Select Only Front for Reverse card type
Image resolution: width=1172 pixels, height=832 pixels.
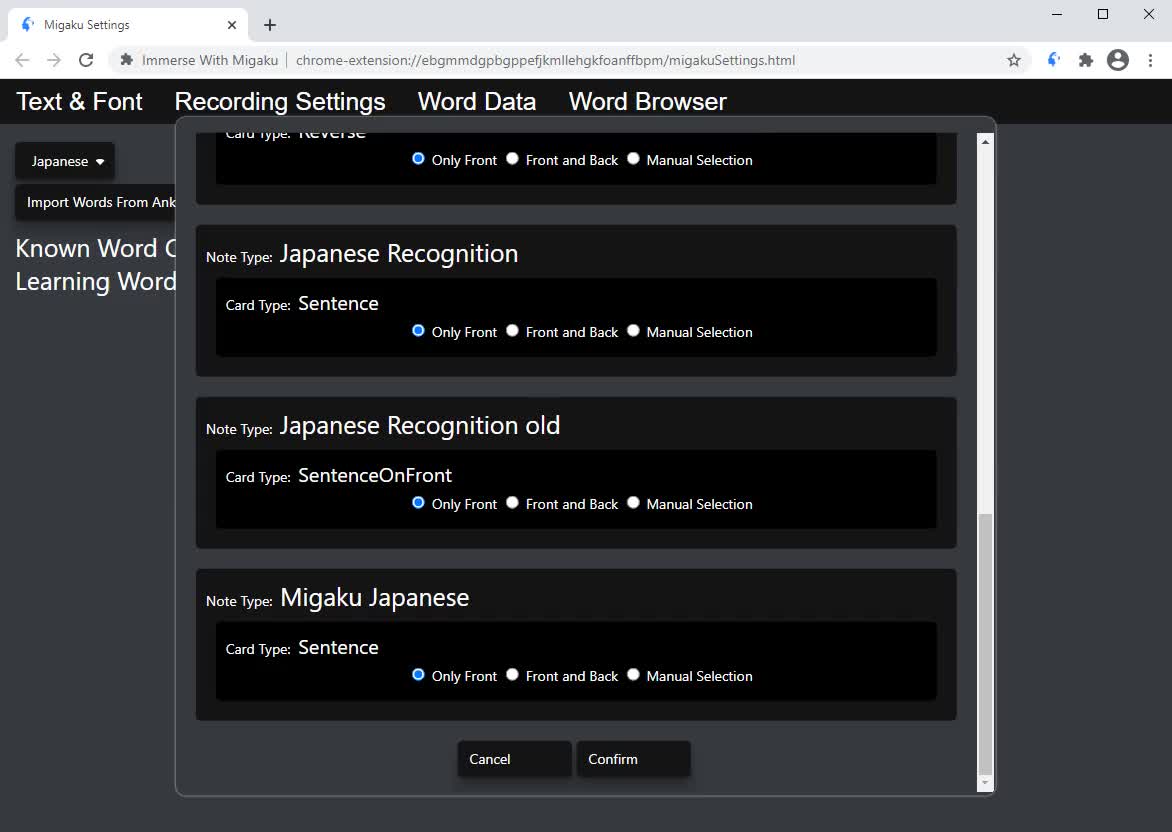pyautogui.click(x=419, y=158)
